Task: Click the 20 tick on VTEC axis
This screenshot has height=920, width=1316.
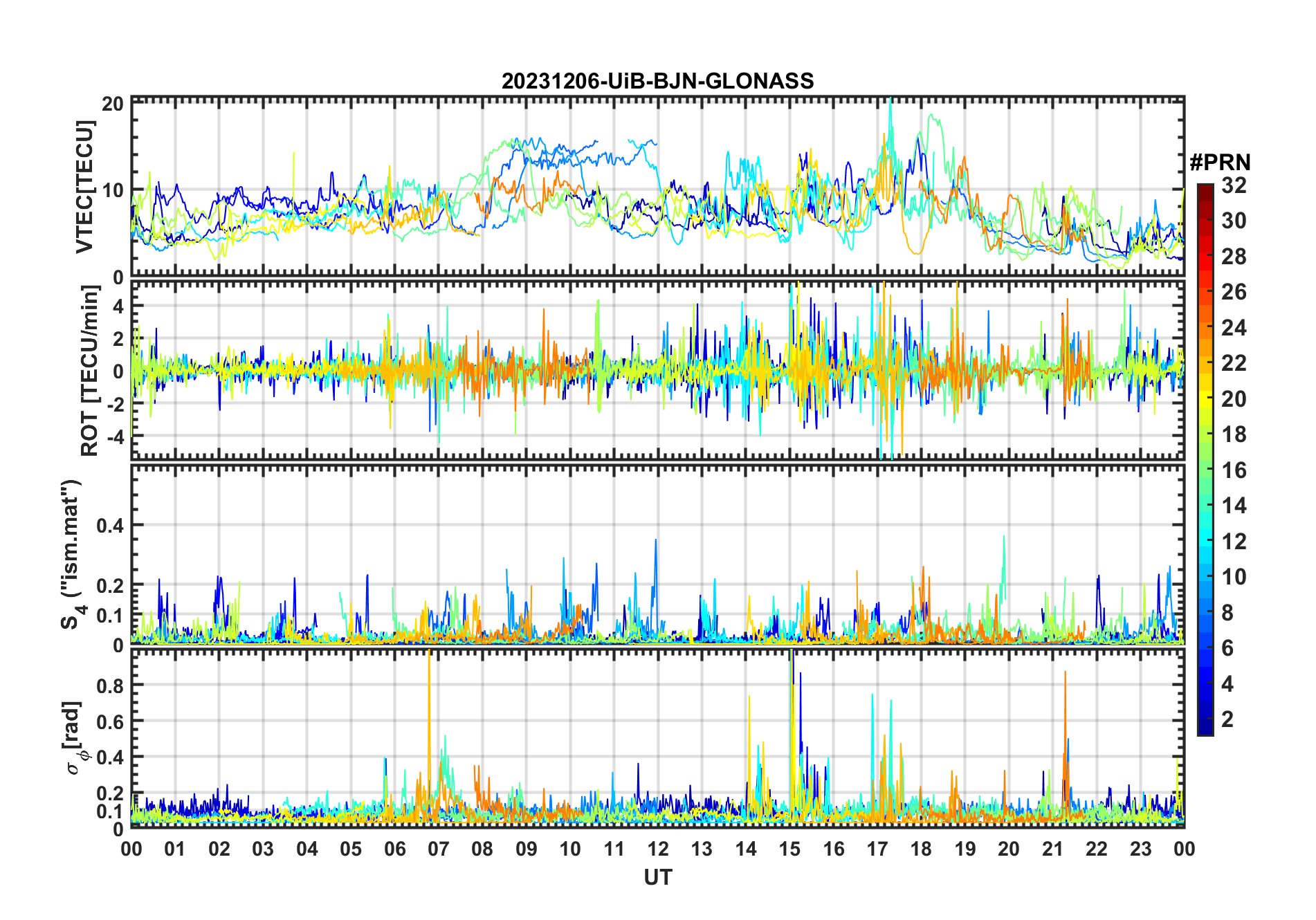Action: pos(113,104)
